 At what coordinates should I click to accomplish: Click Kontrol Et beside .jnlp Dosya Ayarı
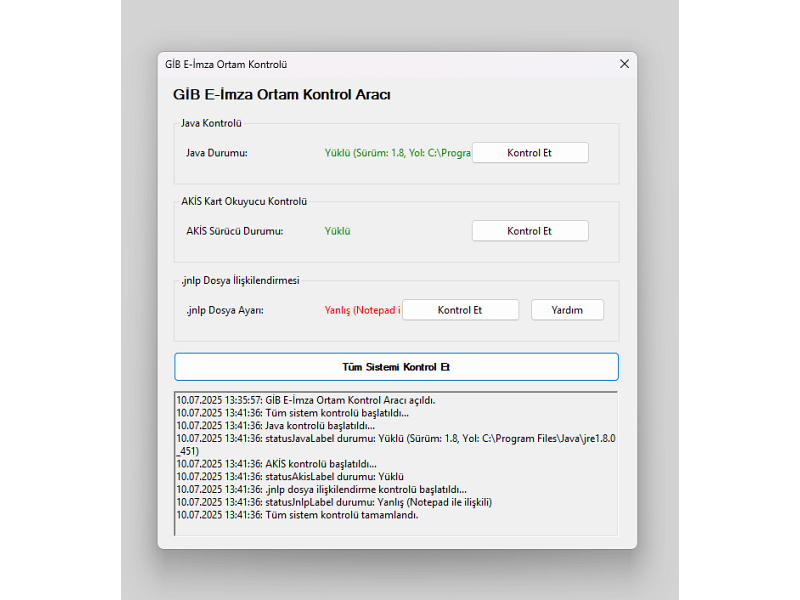[460, 310]
